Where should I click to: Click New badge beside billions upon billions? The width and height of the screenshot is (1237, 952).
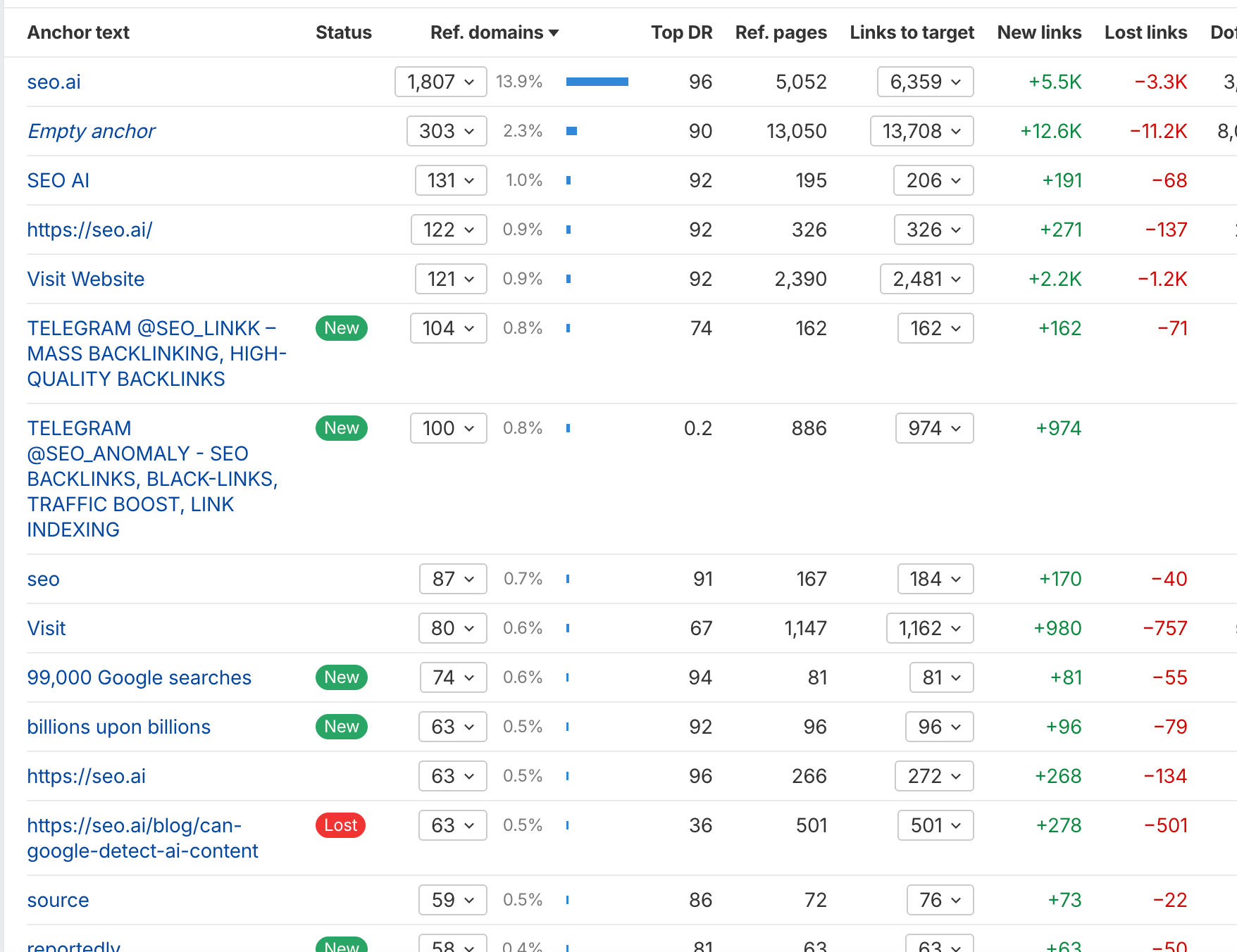[x=341, y=727]
